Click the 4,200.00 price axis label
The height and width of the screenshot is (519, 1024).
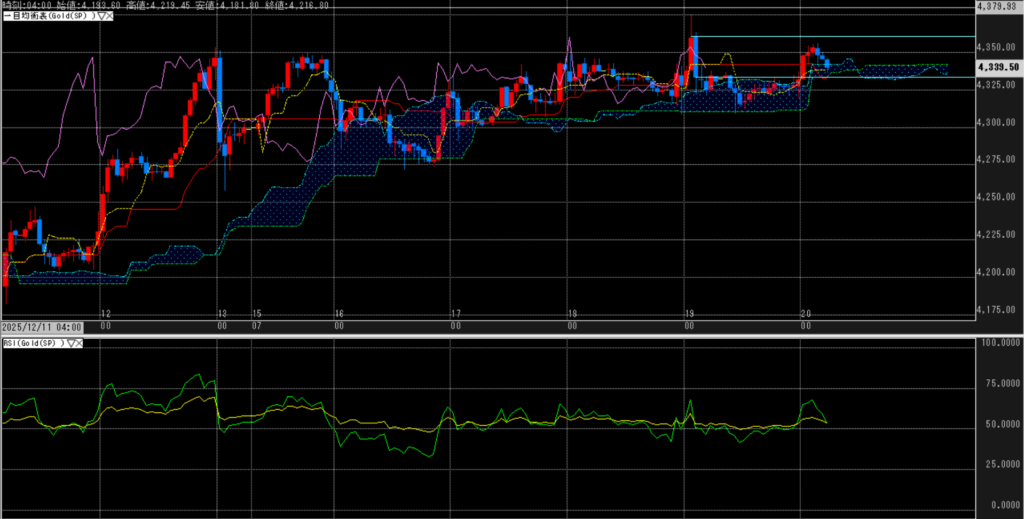tap(997, 272)
